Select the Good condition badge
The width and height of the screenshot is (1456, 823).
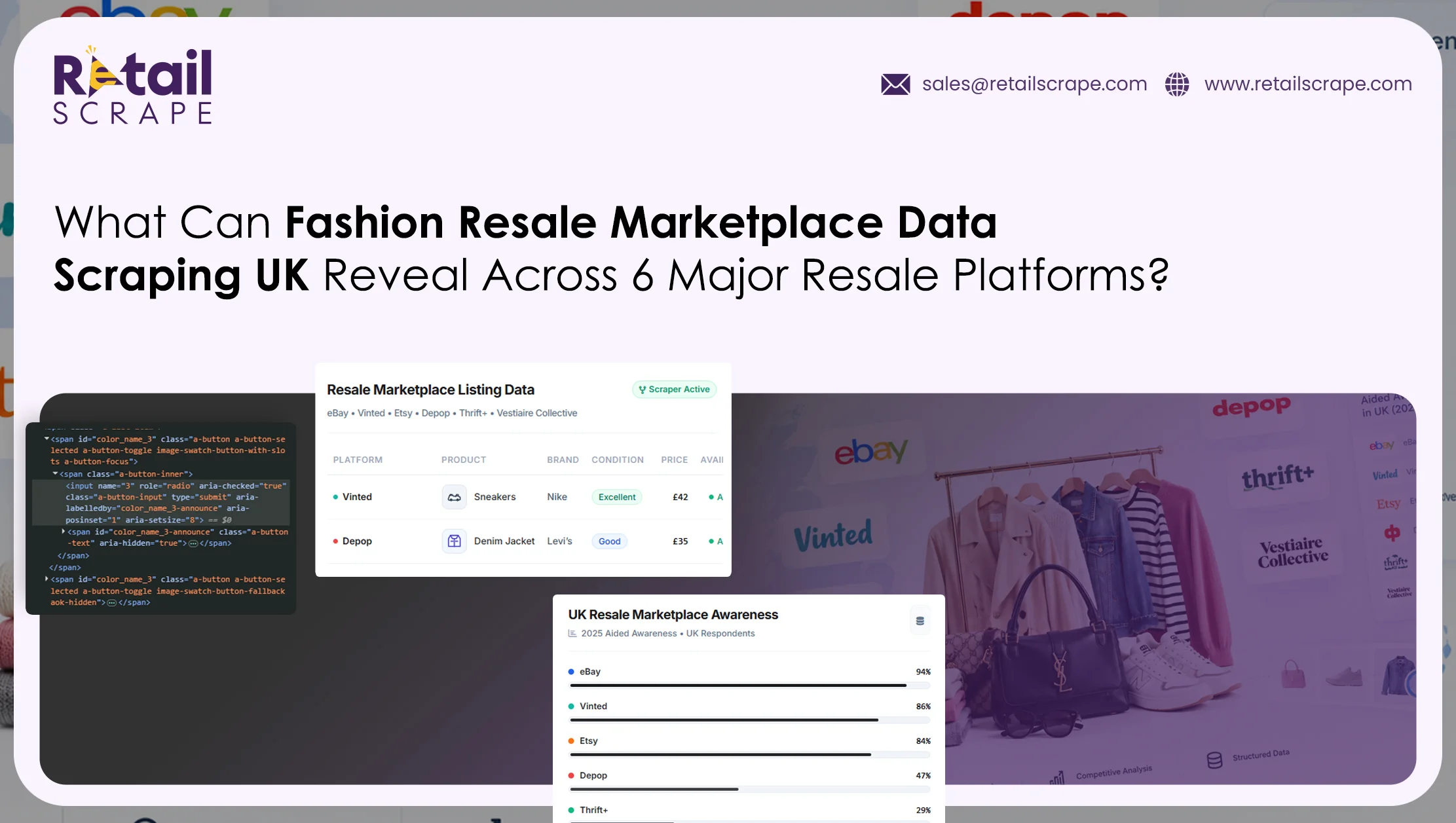coord(609,541)
